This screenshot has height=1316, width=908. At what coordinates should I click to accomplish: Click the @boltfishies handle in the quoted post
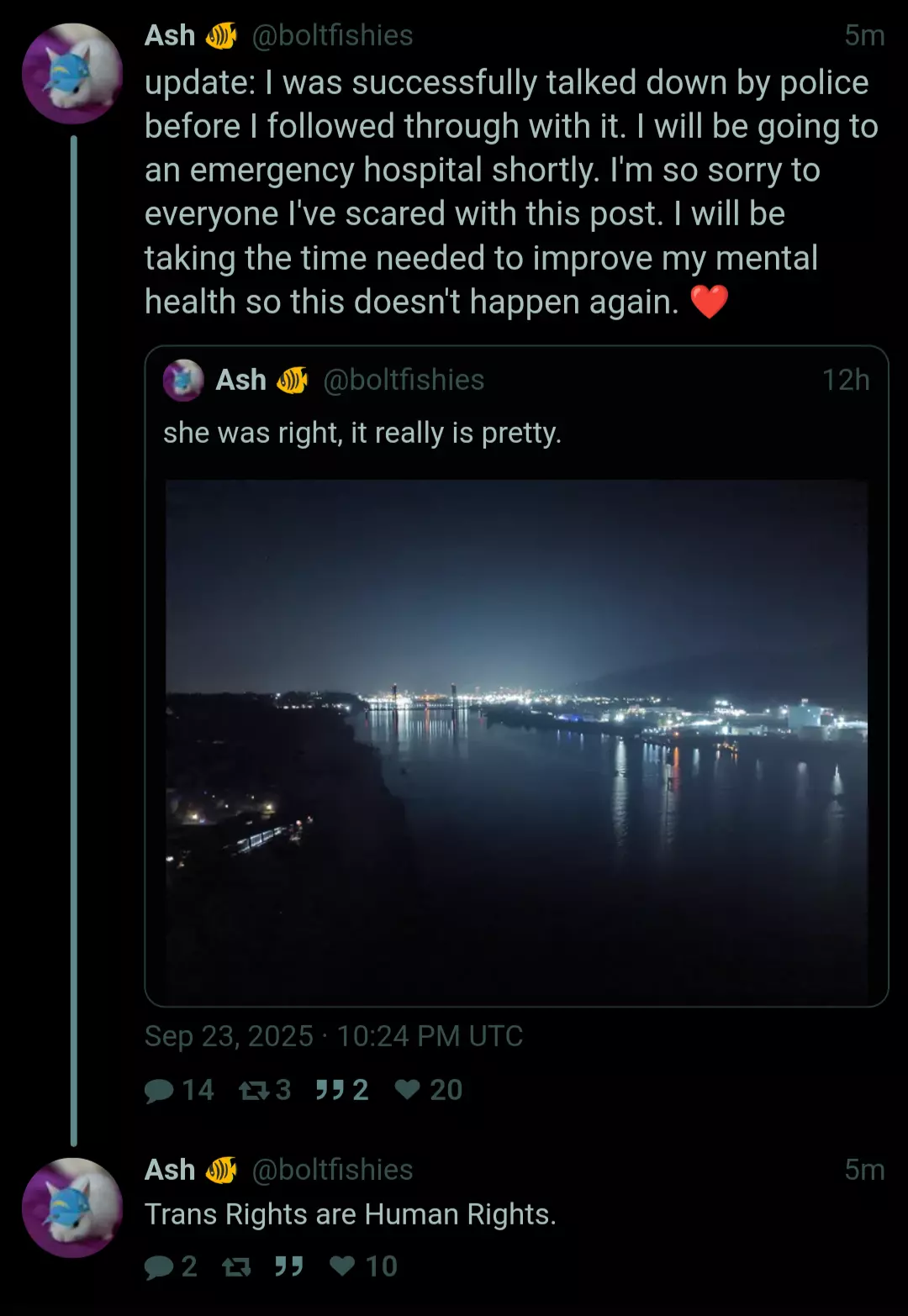[x=404, y=380]
